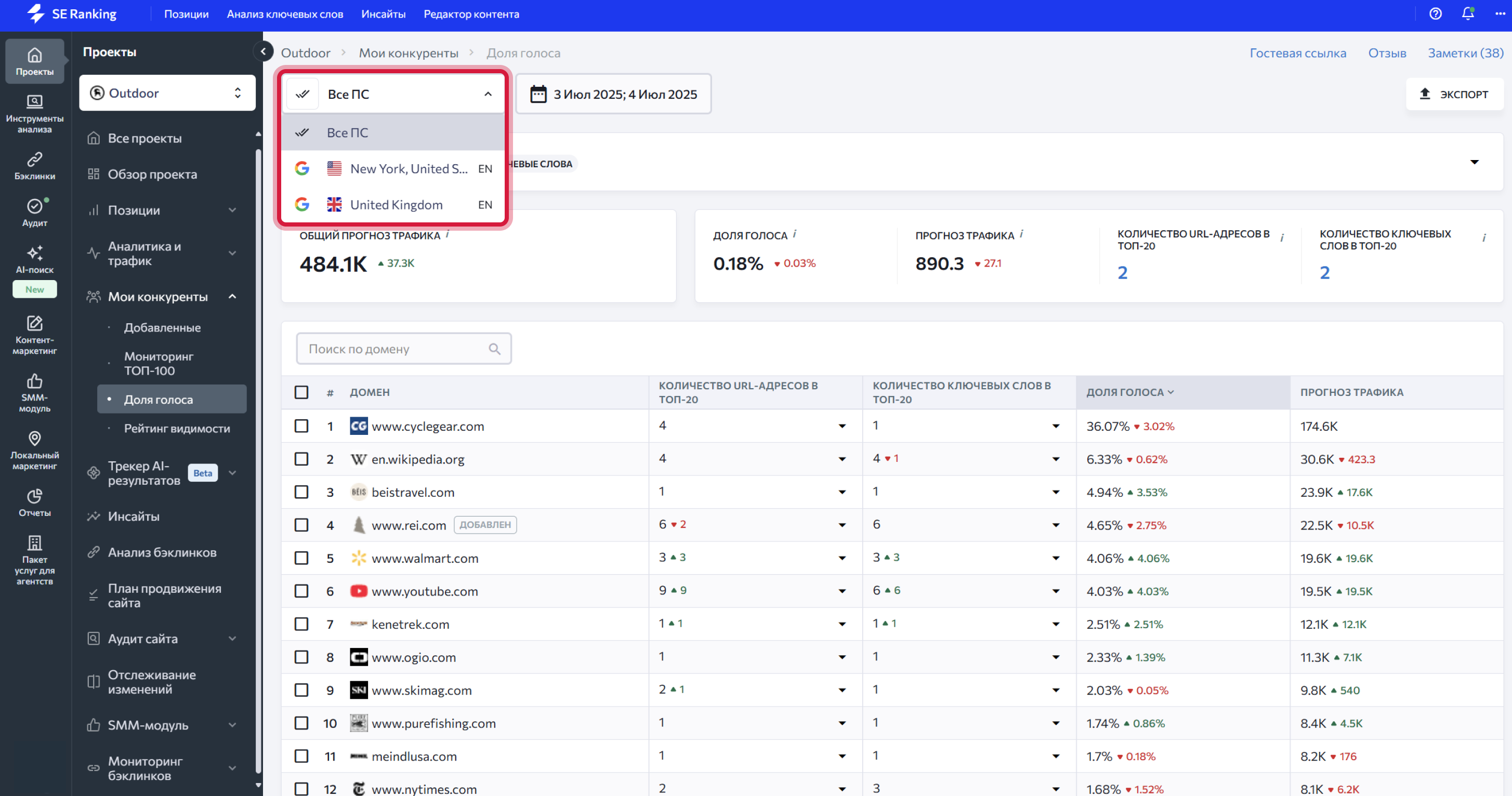Open Анализ ключевых слов top menu

pos(285,14)
